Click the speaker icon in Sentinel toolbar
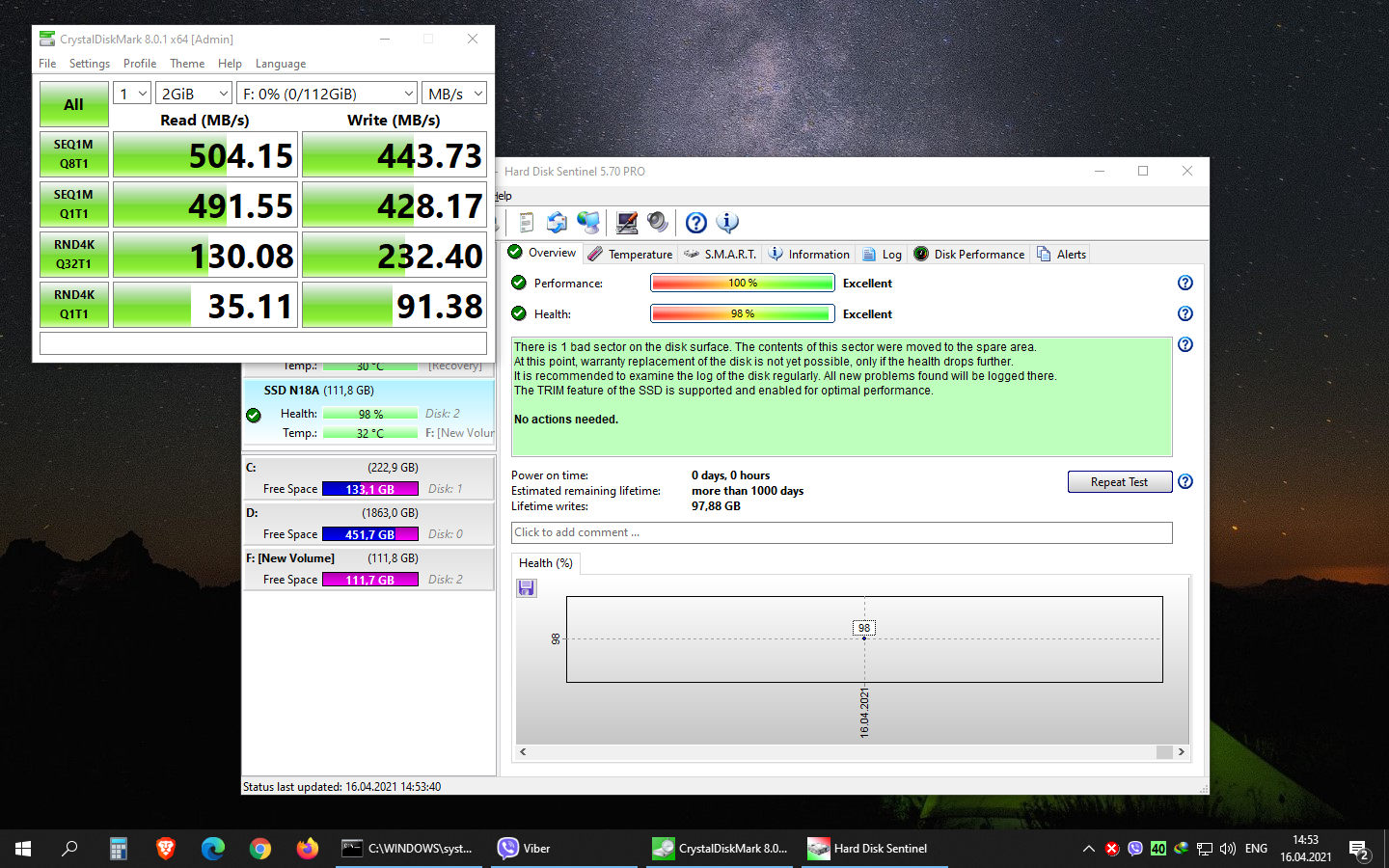This screenshot has height=868, width=1389. [x=658, y=223]
